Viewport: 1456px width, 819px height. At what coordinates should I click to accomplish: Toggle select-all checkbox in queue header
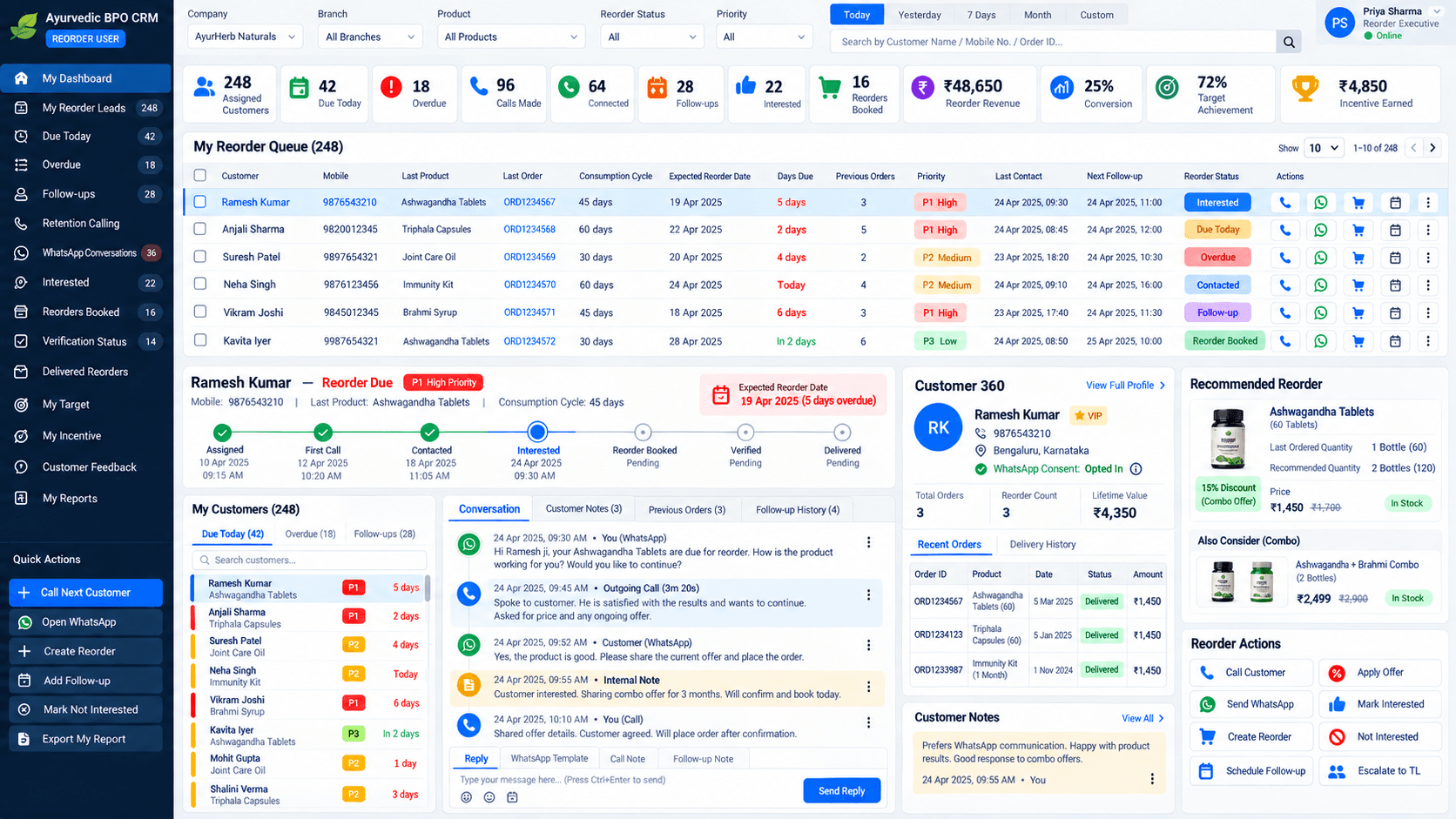pyautogui.click(x=200, y=176)
